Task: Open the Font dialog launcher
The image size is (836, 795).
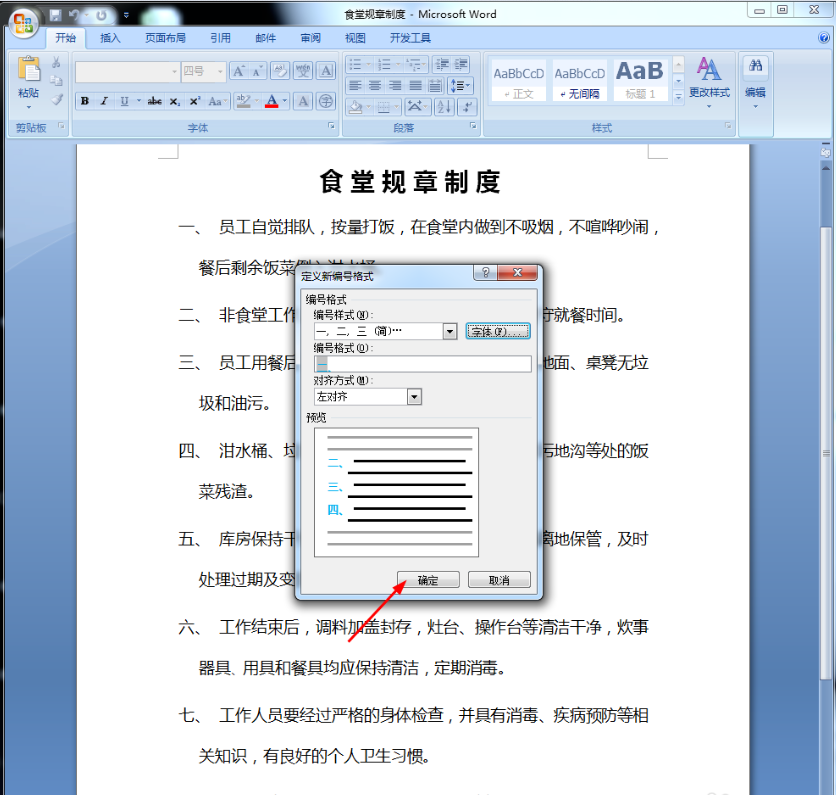Action: pos(331,126)
